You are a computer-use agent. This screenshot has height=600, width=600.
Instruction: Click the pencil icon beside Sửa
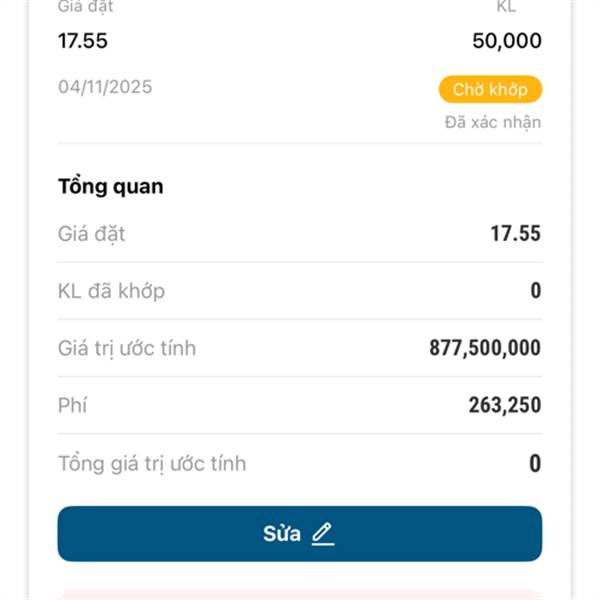point(322,534)
